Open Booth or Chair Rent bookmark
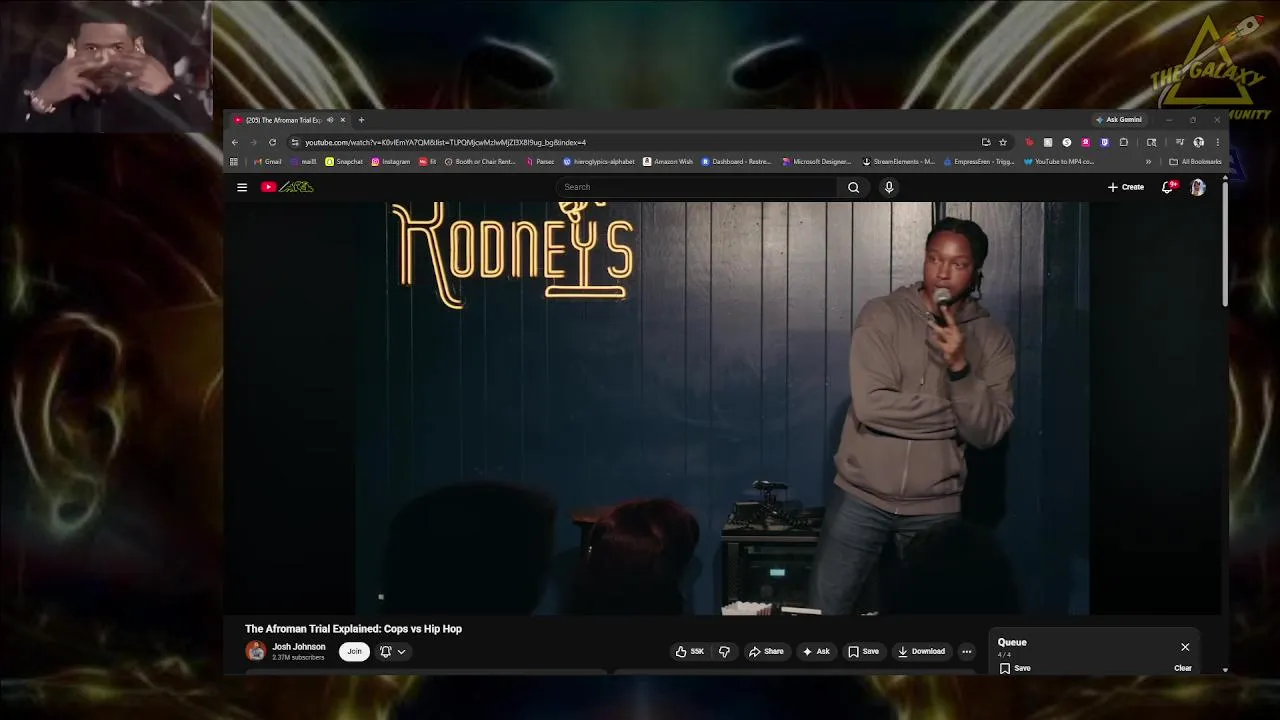Viewport: 1280px width, 720px height. pos(480,161)
